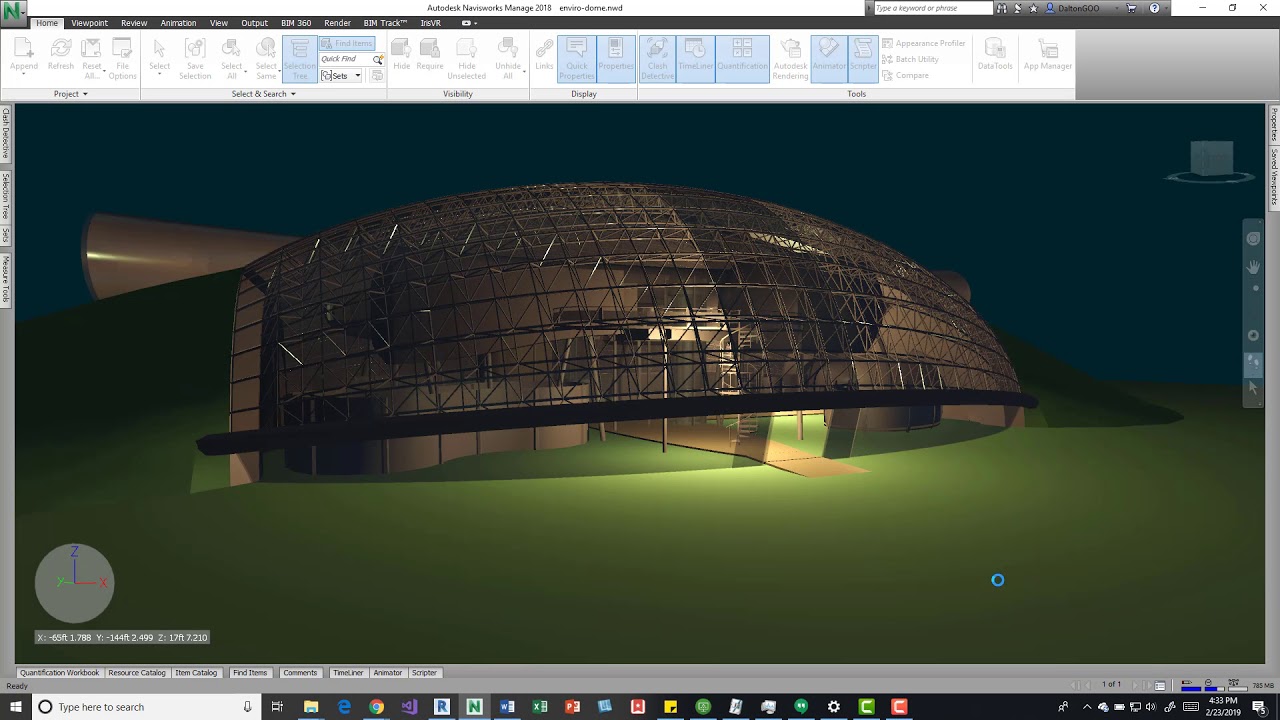Switch to the Animation ribbon tab
The image size is (1280, 720).
click(x=178, y=23)
